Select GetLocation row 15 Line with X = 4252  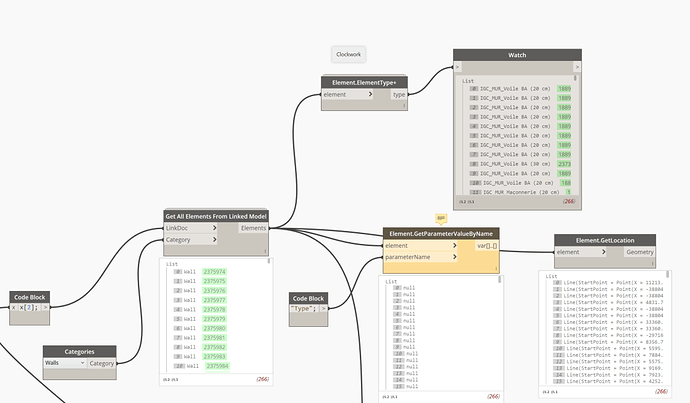[609, 381]
